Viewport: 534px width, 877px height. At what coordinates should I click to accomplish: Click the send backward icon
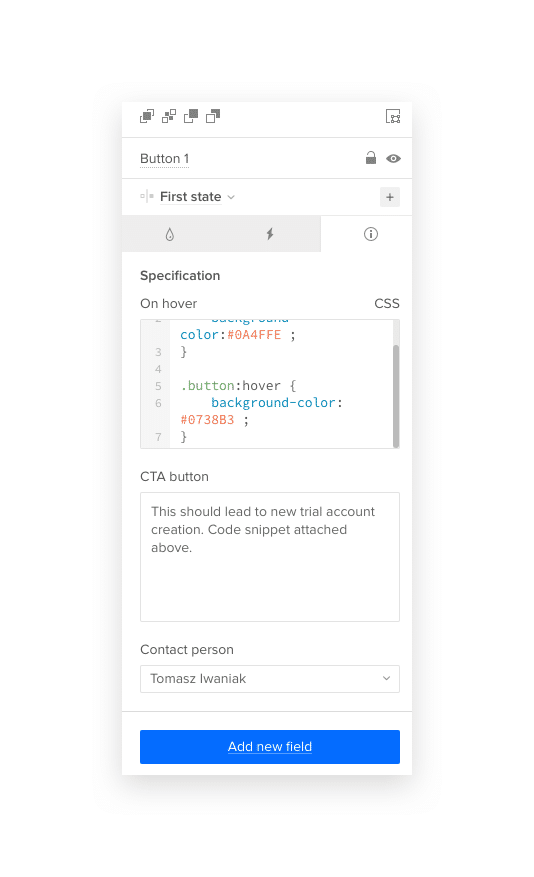(191, 116)
